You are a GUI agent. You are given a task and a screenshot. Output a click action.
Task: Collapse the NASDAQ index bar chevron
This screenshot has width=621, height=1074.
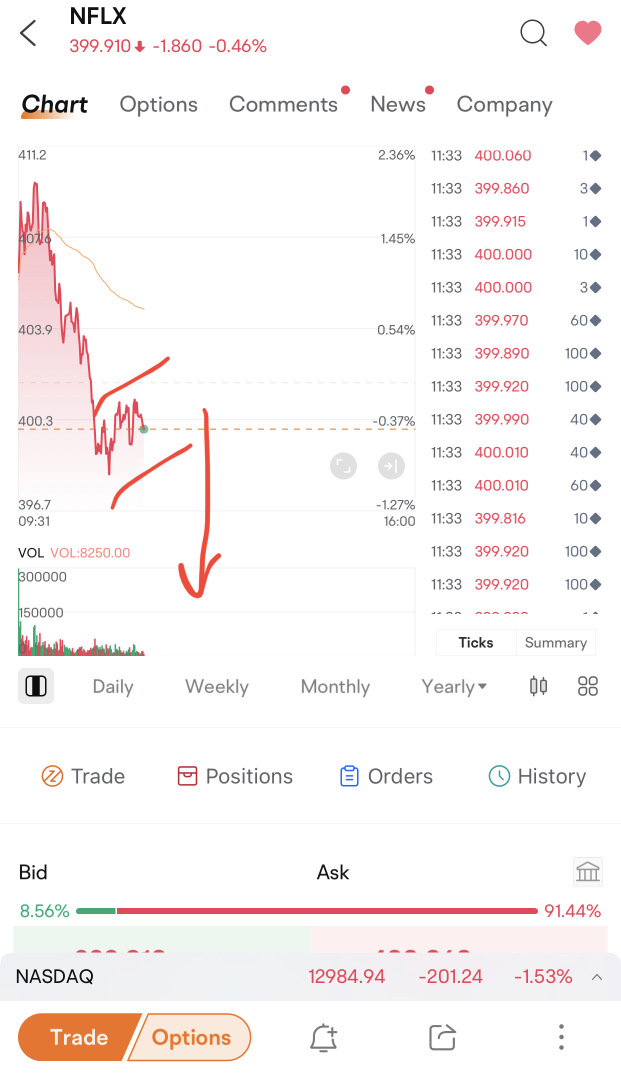[597, 976]
